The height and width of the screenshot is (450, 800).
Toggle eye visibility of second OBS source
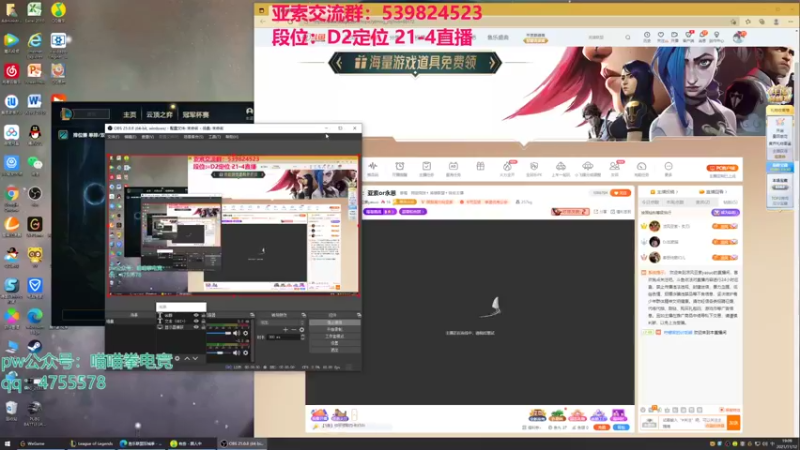coord(196,321)
